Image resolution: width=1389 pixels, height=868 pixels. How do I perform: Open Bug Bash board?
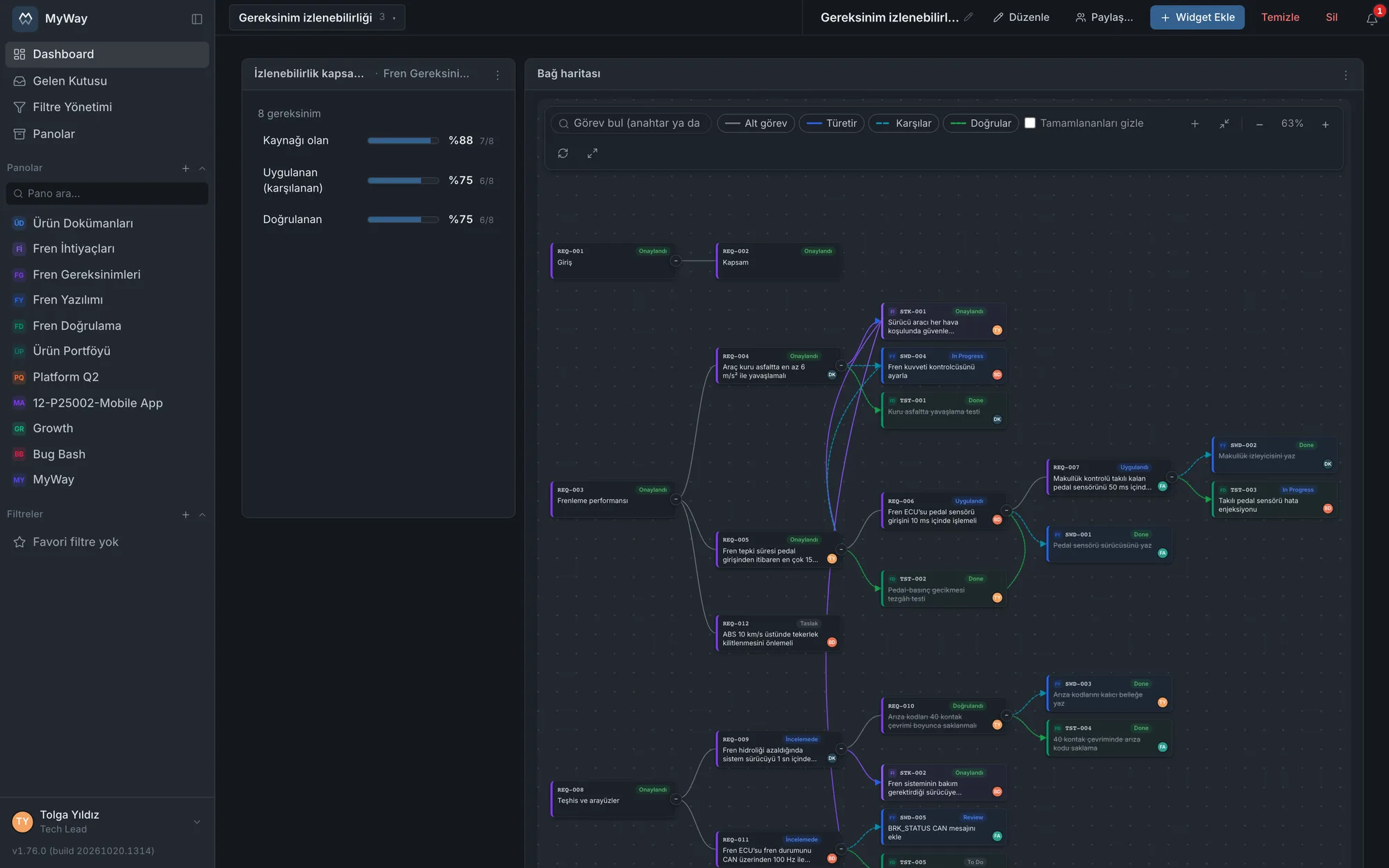[107, 454]
